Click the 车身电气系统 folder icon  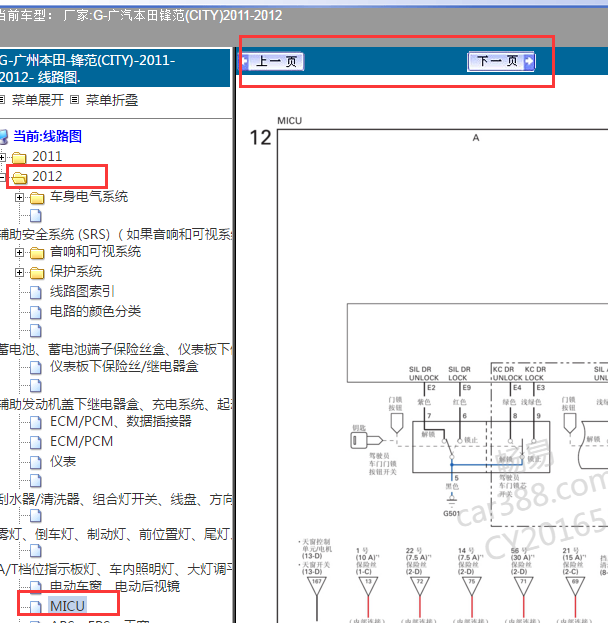click(37, 197)
